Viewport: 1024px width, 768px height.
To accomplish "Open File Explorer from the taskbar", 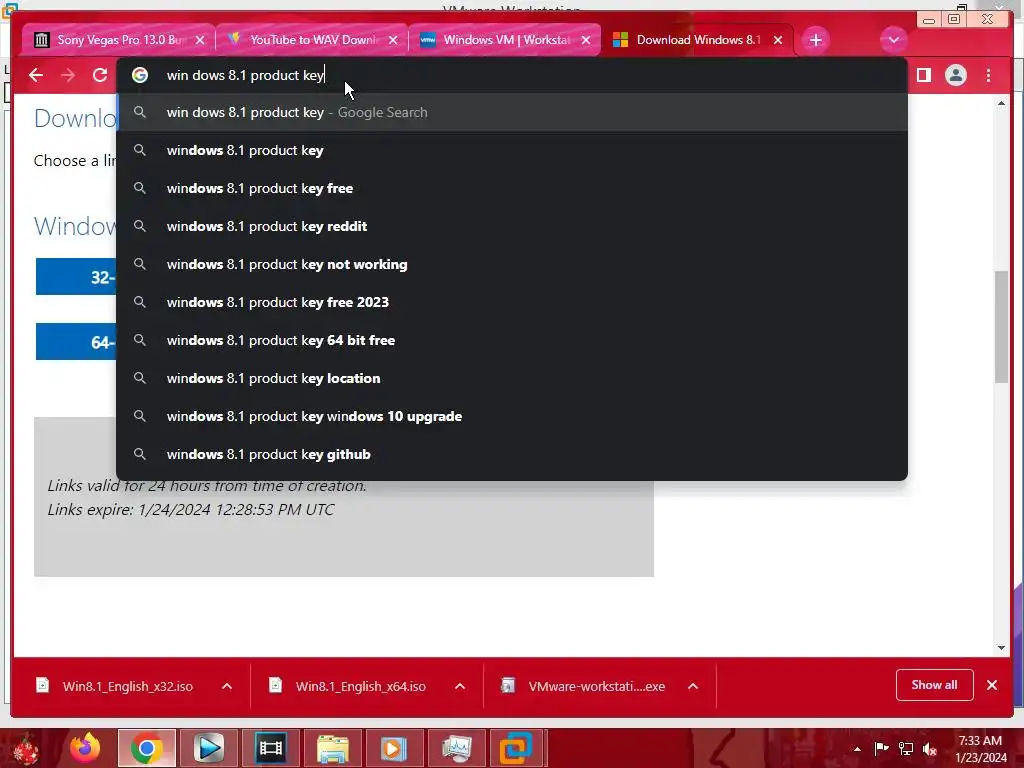I will [333, 748].
